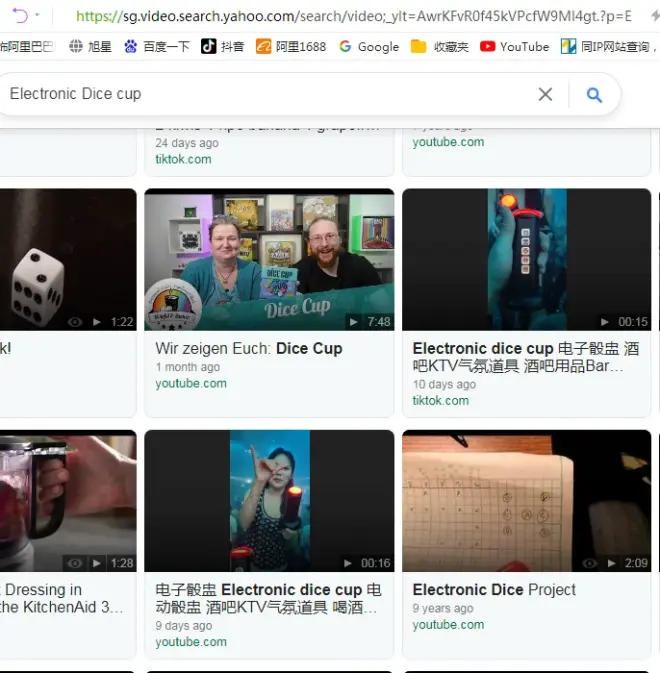Open the dropdown arrow beside back icon

(x=38, y=15)
